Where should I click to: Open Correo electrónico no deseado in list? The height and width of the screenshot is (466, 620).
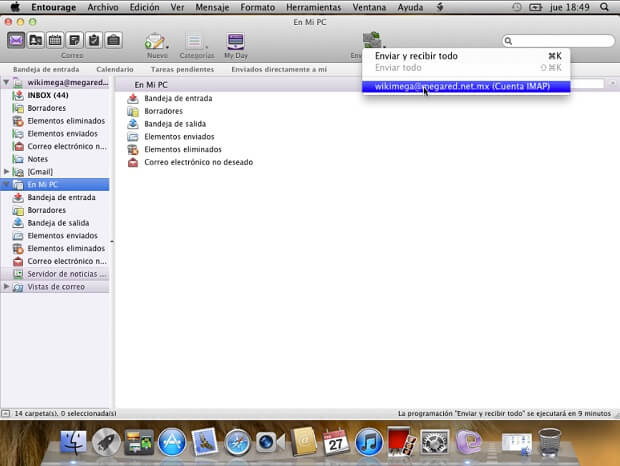coord(198,162)
